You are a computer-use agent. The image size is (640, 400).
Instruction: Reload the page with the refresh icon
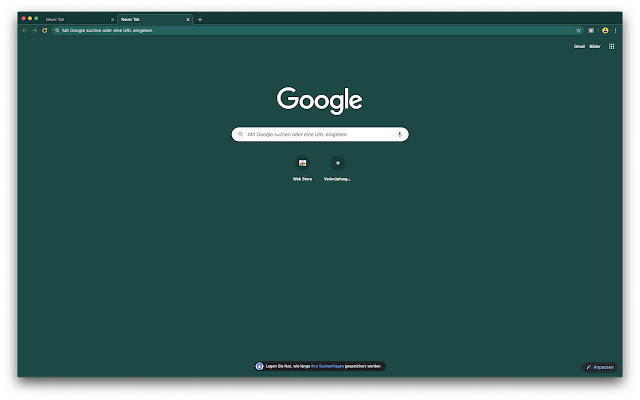point(44,31)
